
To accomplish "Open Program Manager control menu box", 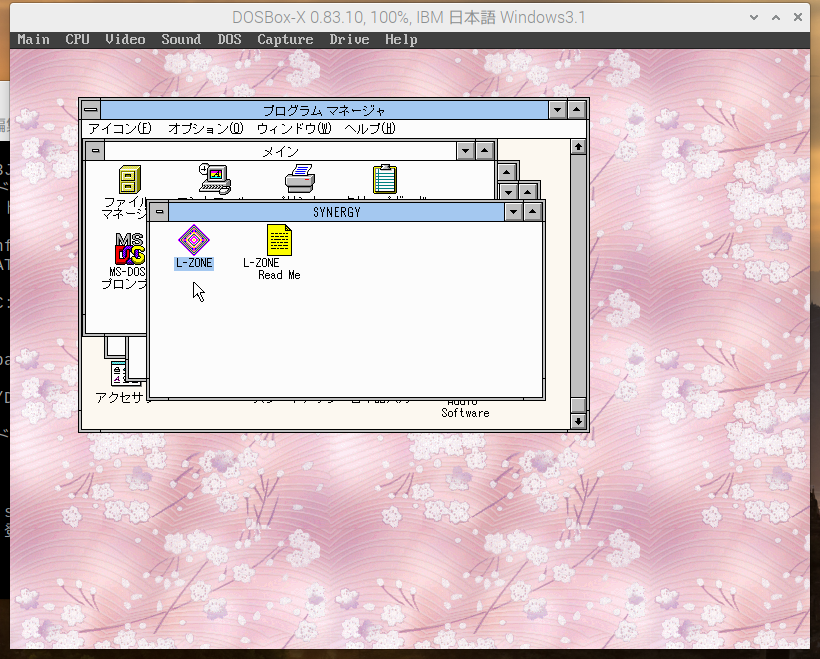I will pyautogui.click(x=91, y=110).
